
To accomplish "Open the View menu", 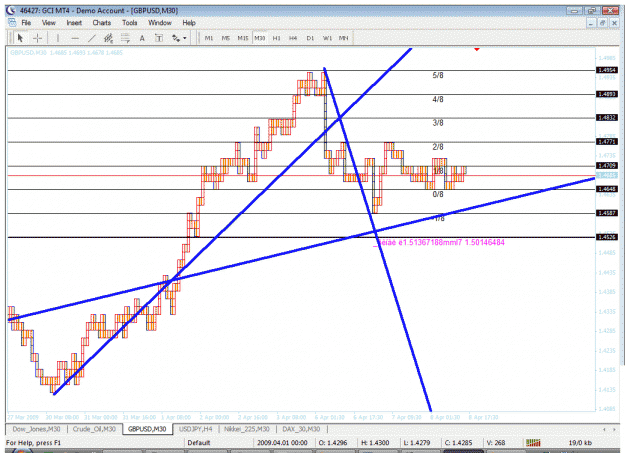I will pyautogui.click(x=49, y=23).
